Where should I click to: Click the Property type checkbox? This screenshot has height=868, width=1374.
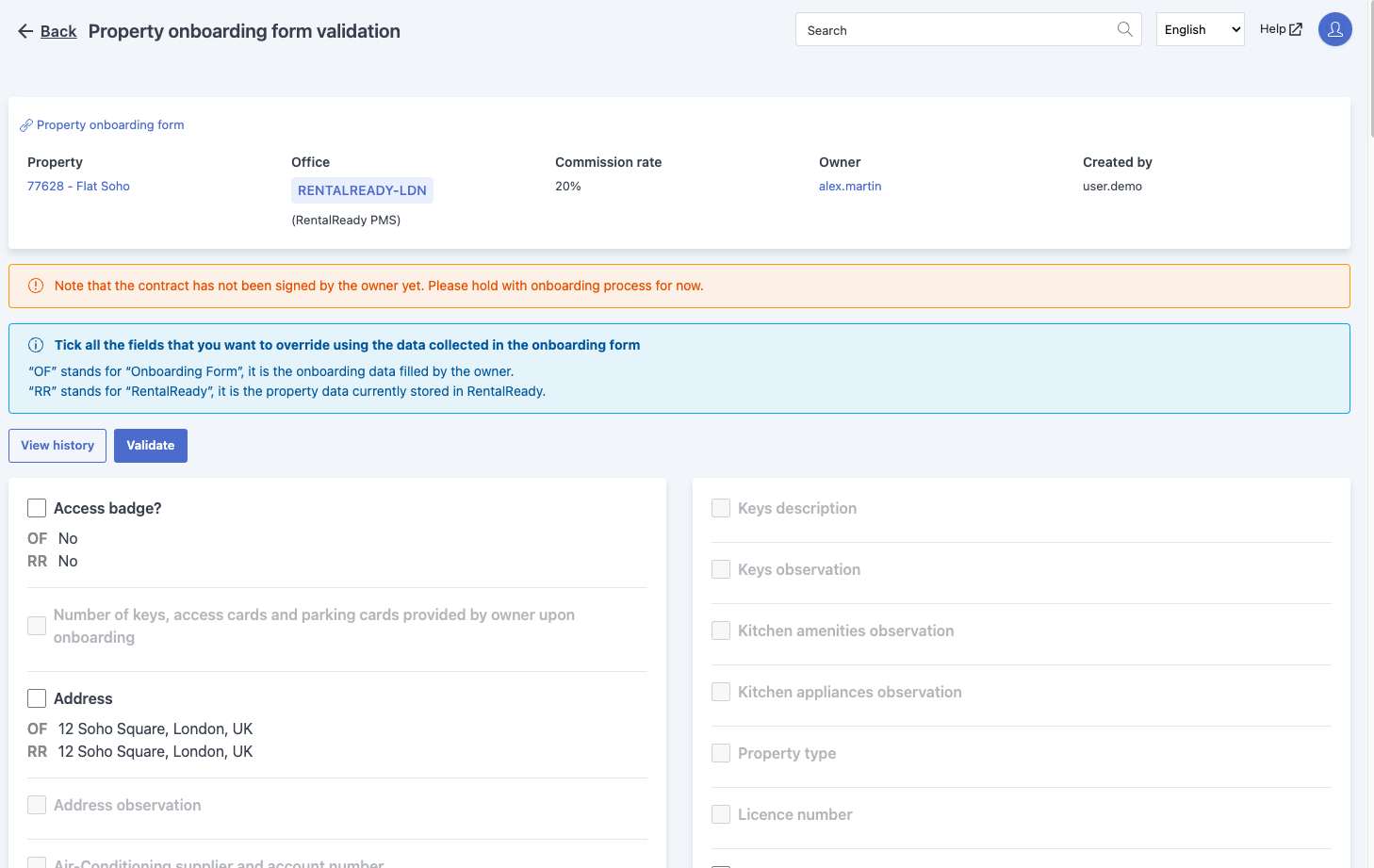(x=721, y=753)
